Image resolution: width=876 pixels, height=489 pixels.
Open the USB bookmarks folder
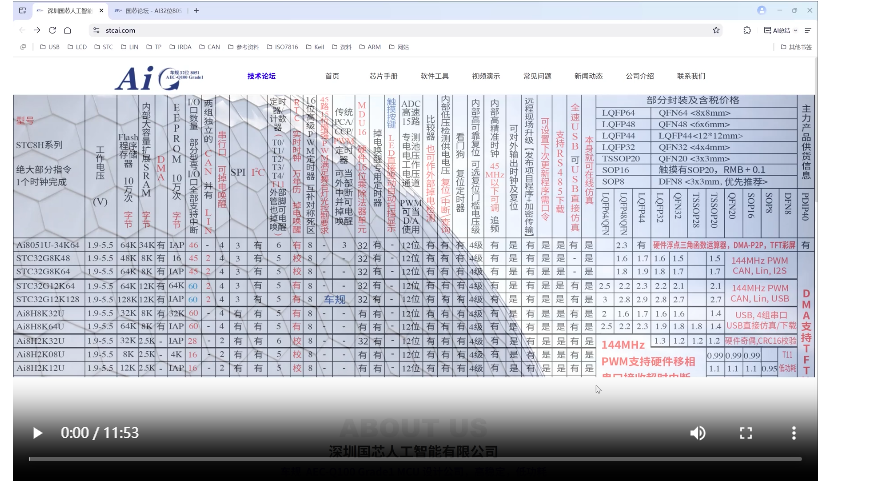[x=49, y=47]
